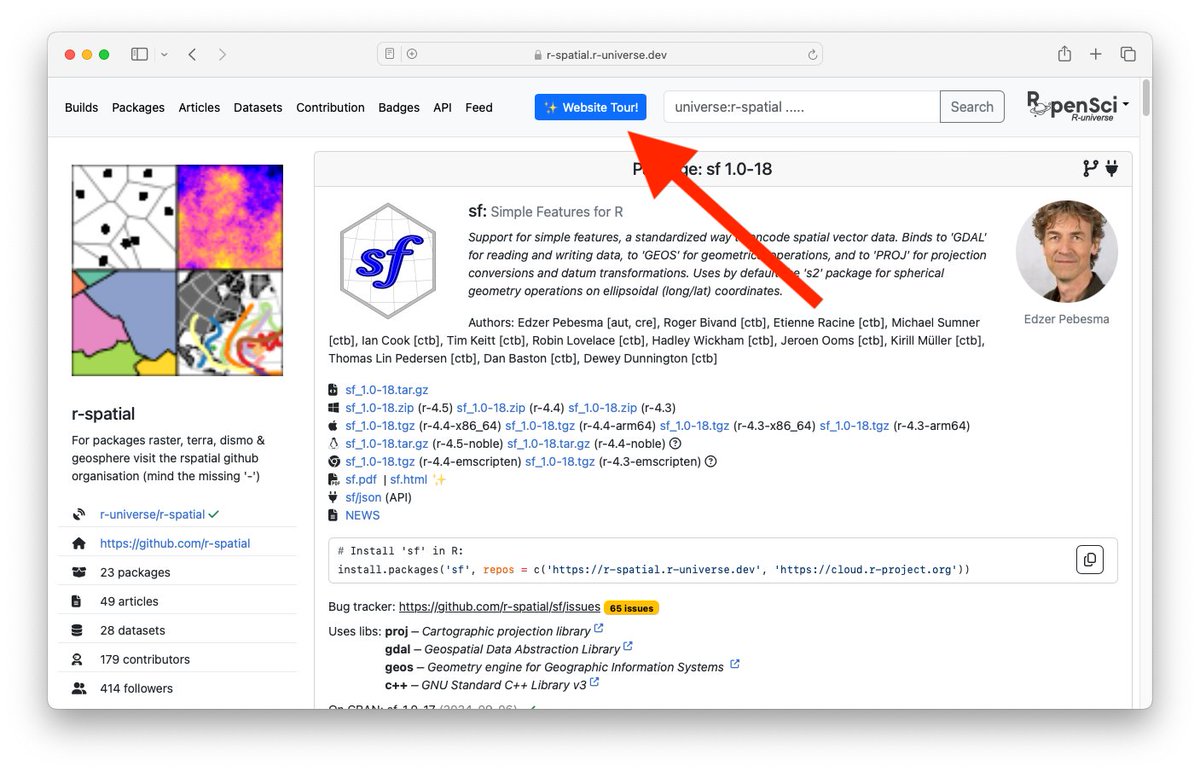Download sf_1.0-18.tgz for r-4.3-x86_64
The width and height of the screenshot is (1200, 772).
[x=694, y=426]
